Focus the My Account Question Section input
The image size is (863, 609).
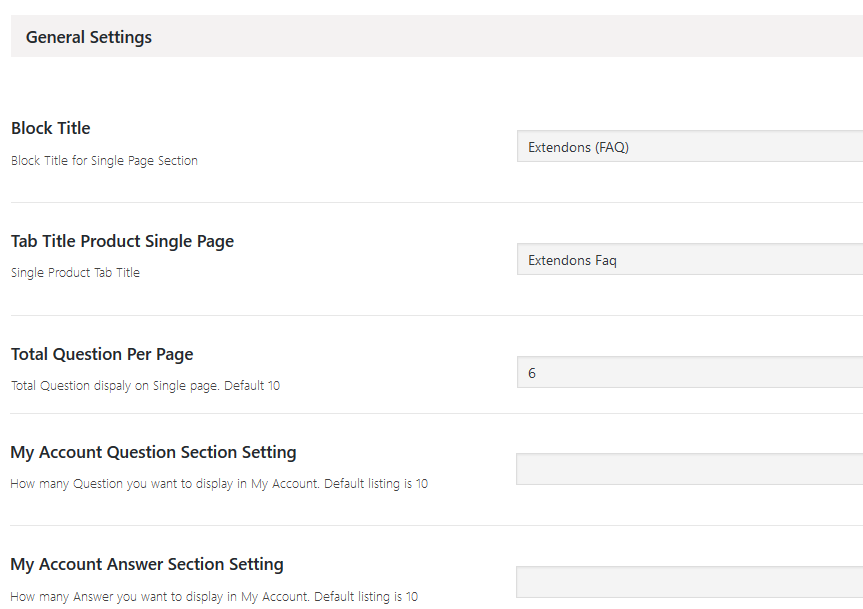point(690,469)
